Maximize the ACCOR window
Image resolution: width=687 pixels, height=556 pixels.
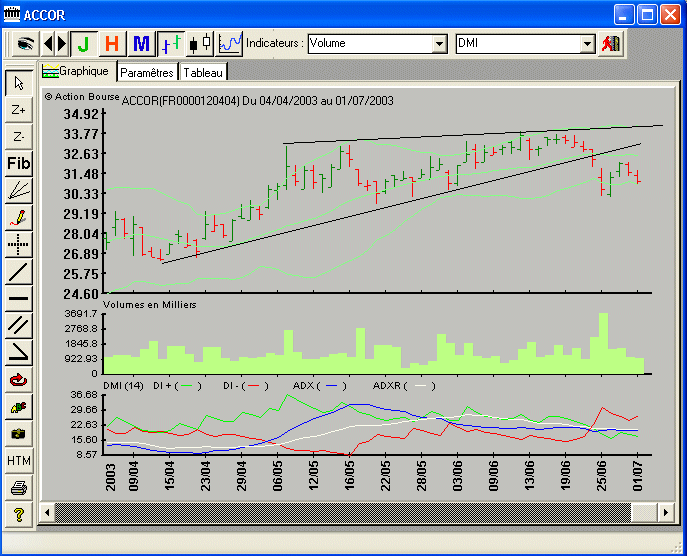[647, 15]
